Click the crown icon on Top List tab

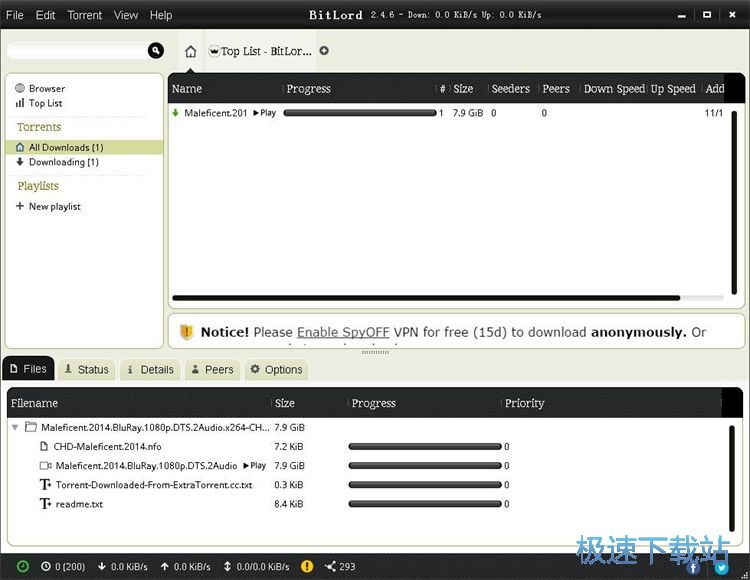pos(214,51)
